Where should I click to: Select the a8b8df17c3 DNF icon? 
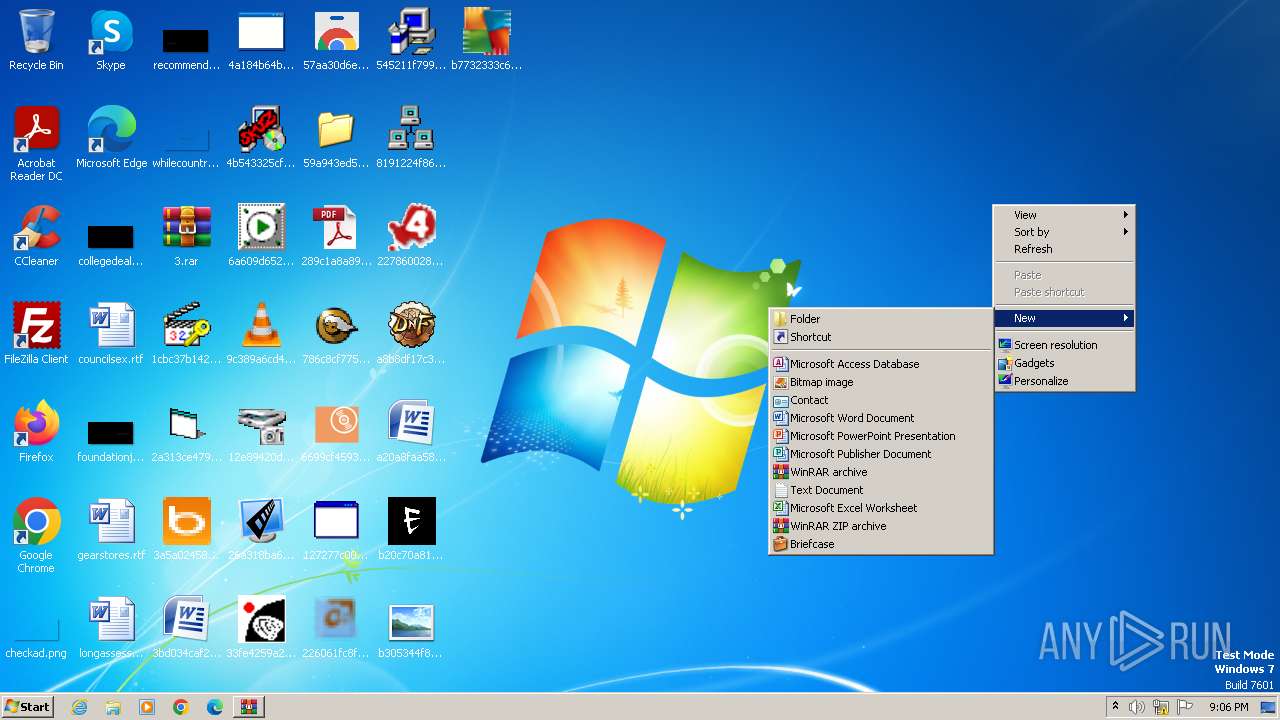coord(411,334)
